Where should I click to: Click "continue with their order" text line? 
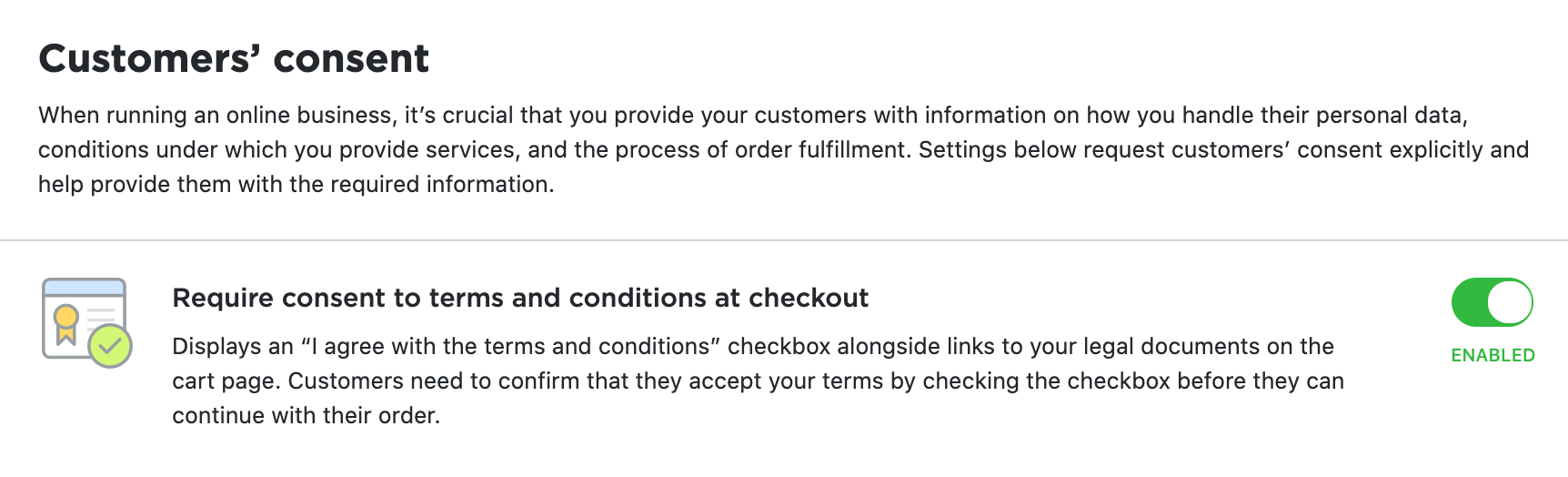tap(307, 415)
